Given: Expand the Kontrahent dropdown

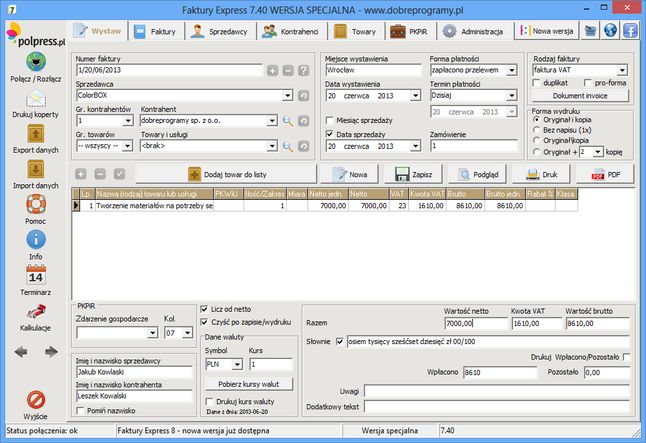Looking at the screenshot, I should coord(272,121).
